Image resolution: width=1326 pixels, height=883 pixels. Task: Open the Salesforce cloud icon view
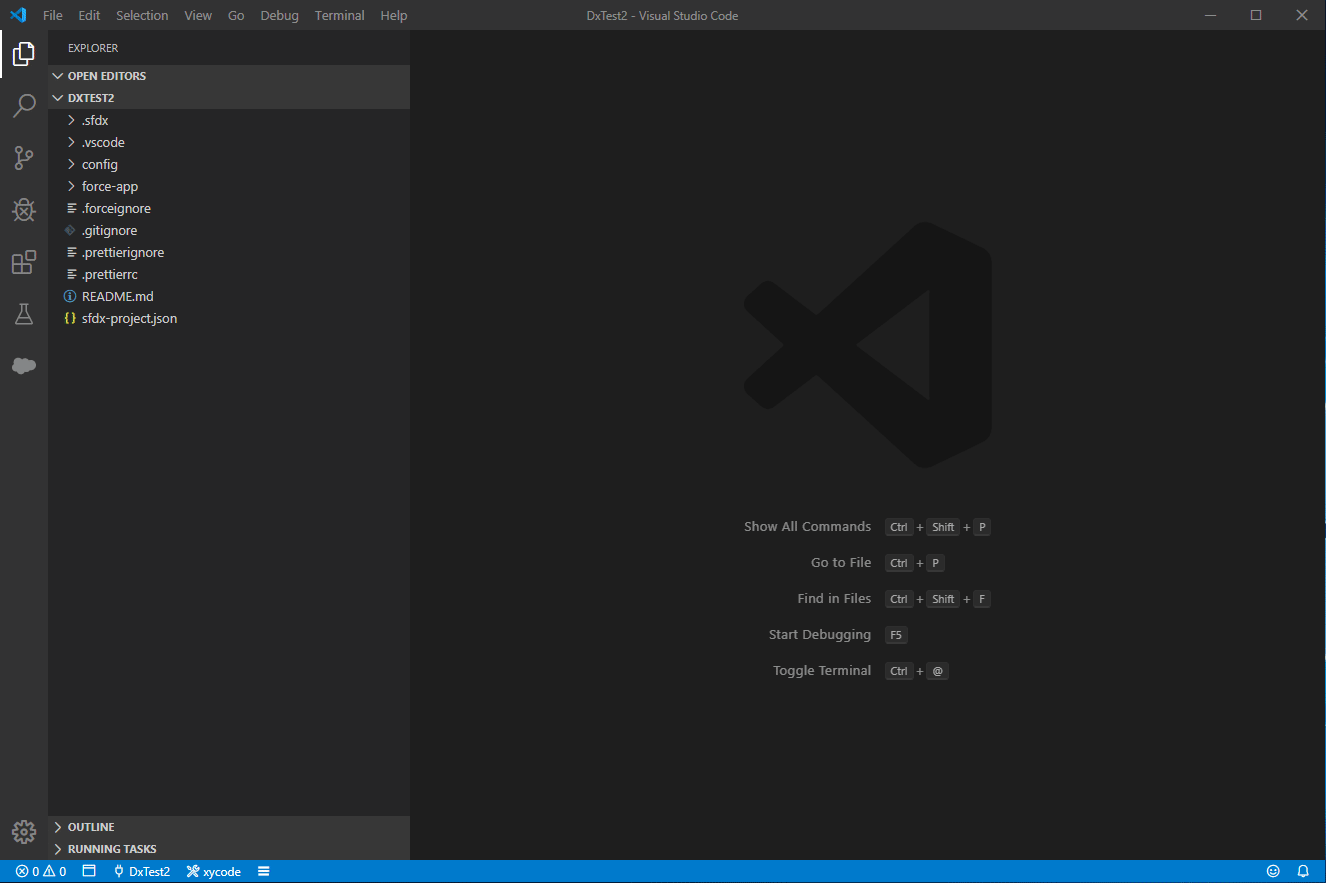pyautogui.click(x=24, y=366)
